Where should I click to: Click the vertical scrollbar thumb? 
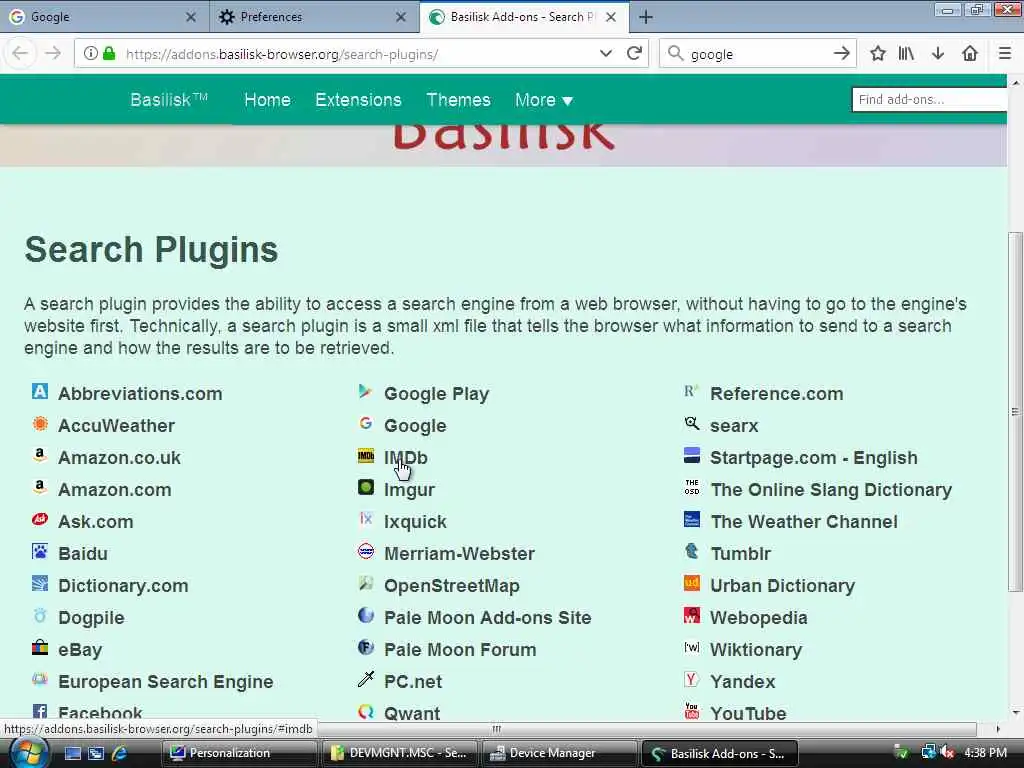click(1015, 411)
